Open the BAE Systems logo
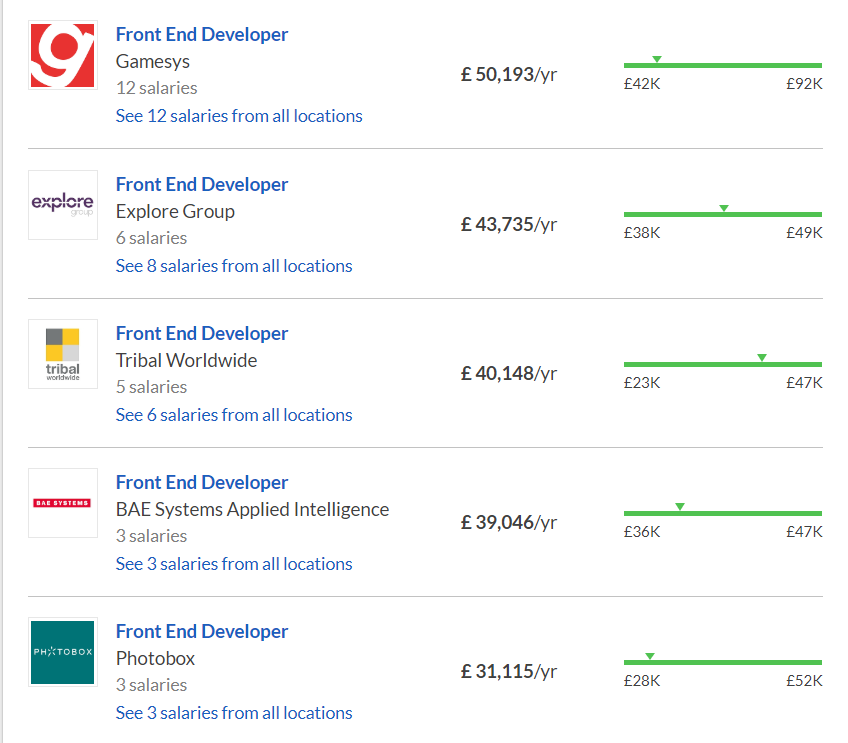 pos(63,503)
